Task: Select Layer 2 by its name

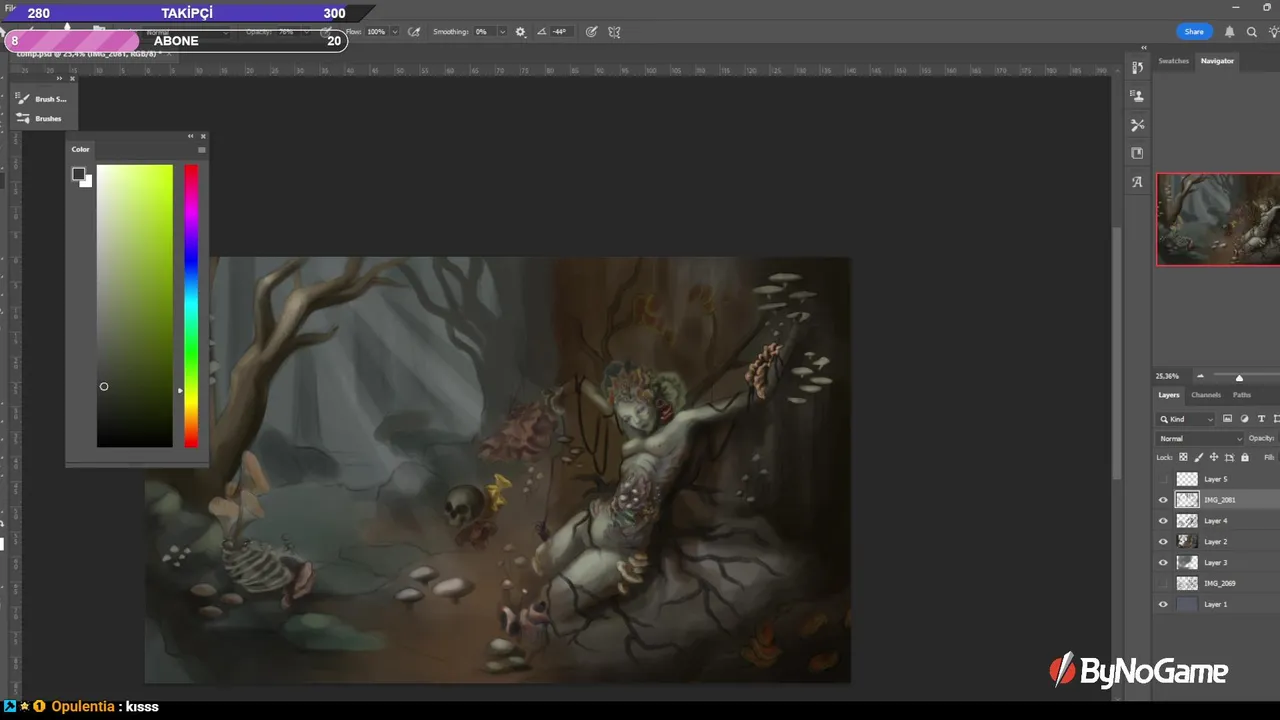Action: [1215, 542]
